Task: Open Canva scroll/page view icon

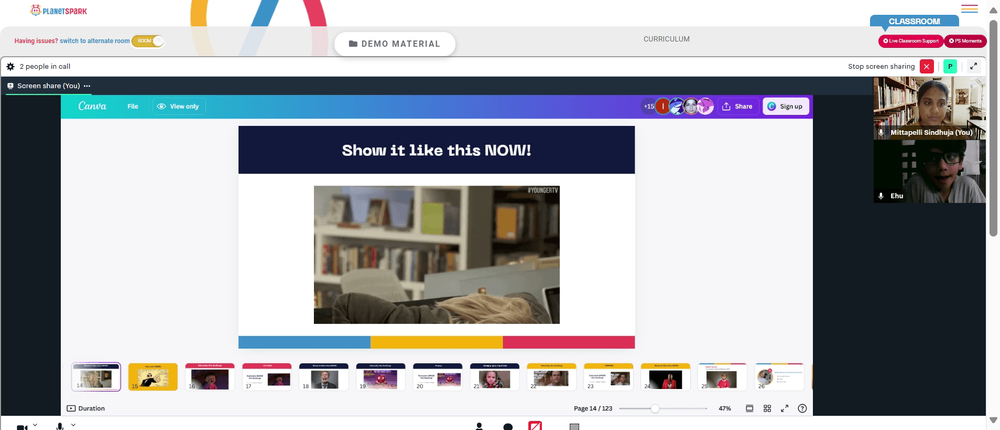Action: 749,408
